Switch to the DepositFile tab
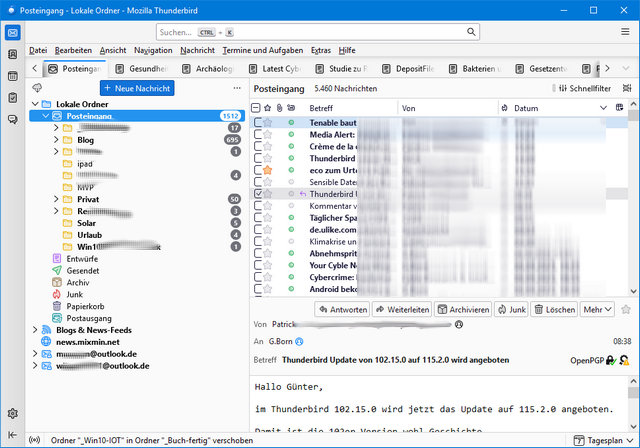 (409, 69)
